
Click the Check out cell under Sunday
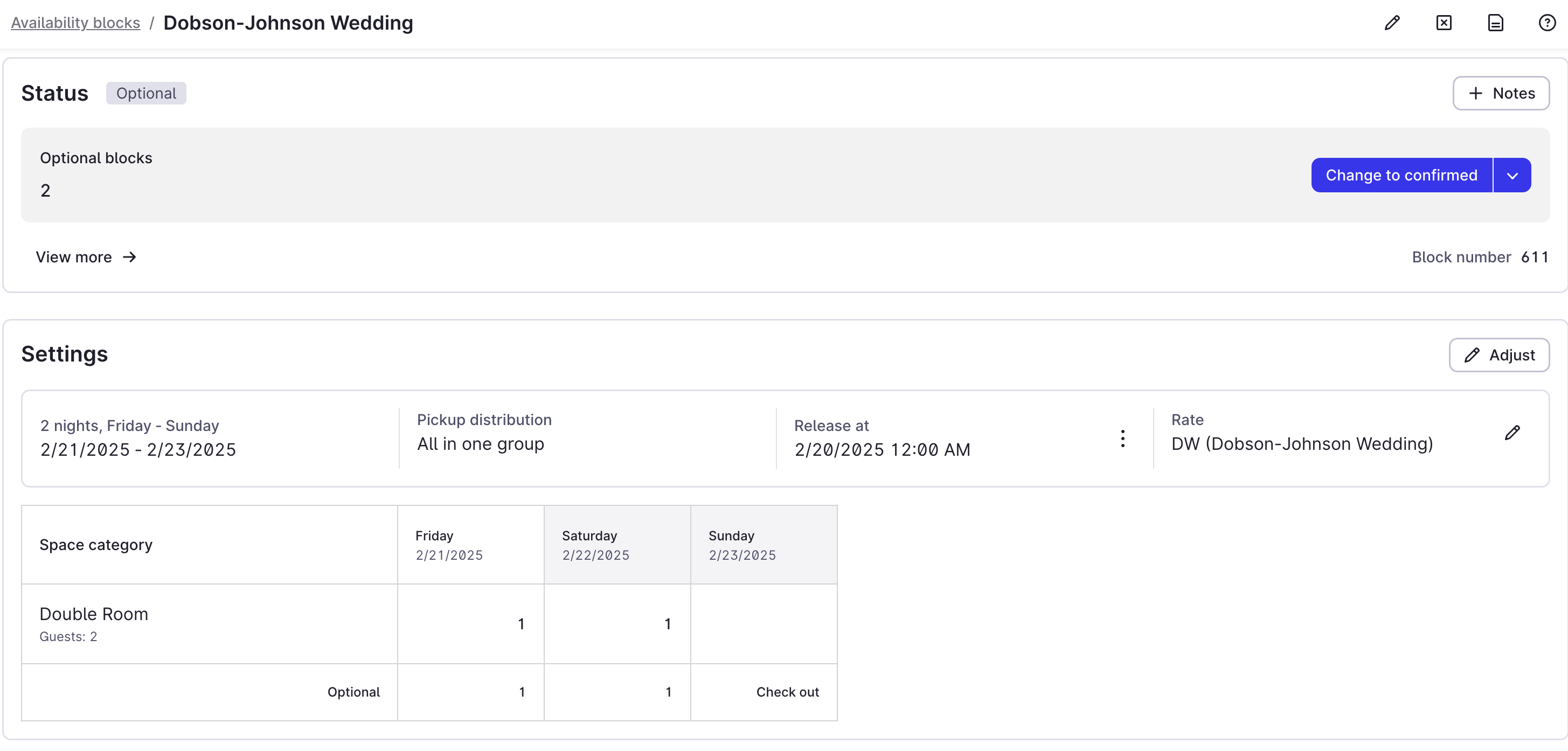(787, 692)
